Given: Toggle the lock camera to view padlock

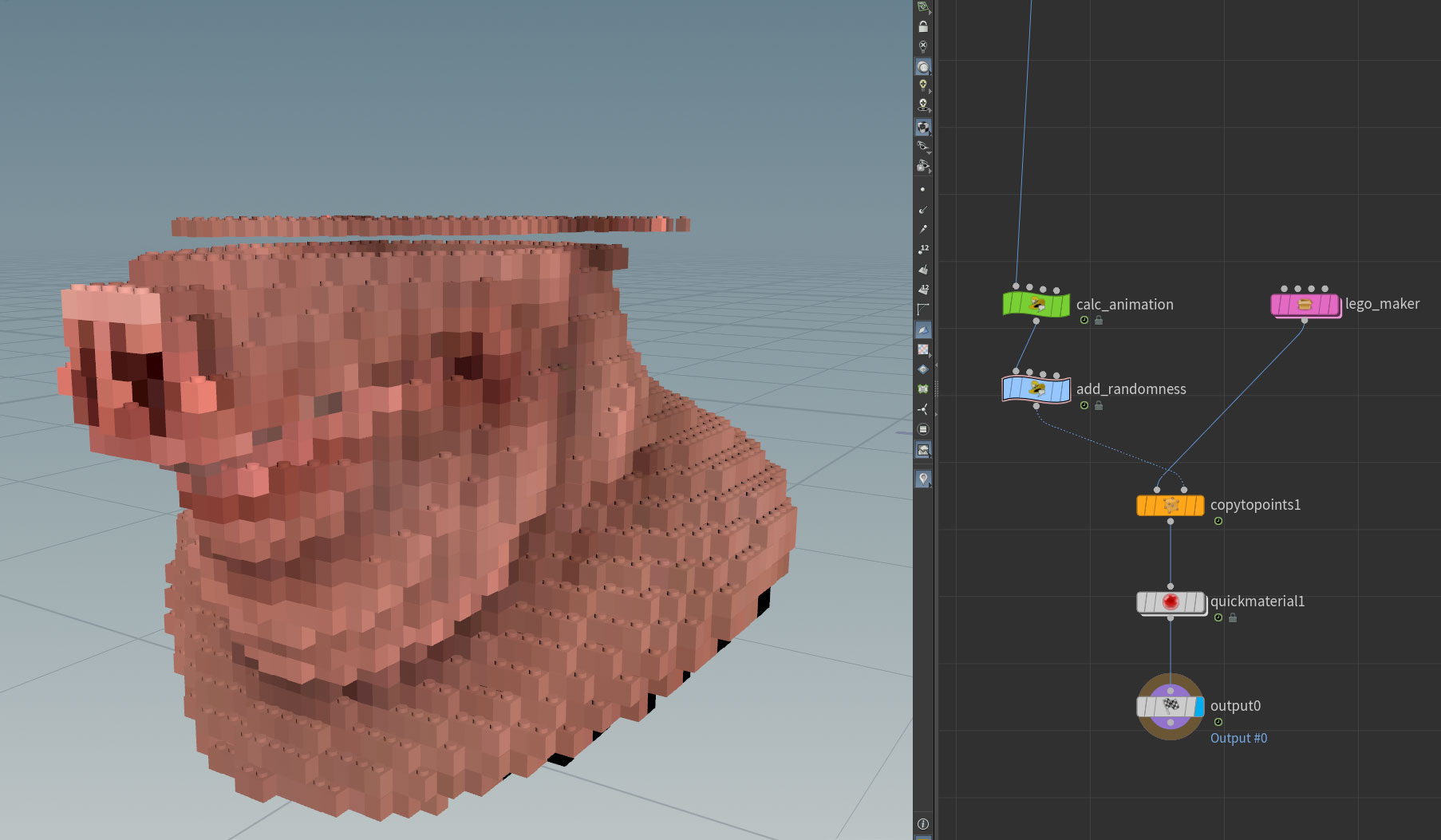Looking at the screenshot, I should [x=923, y=26].
